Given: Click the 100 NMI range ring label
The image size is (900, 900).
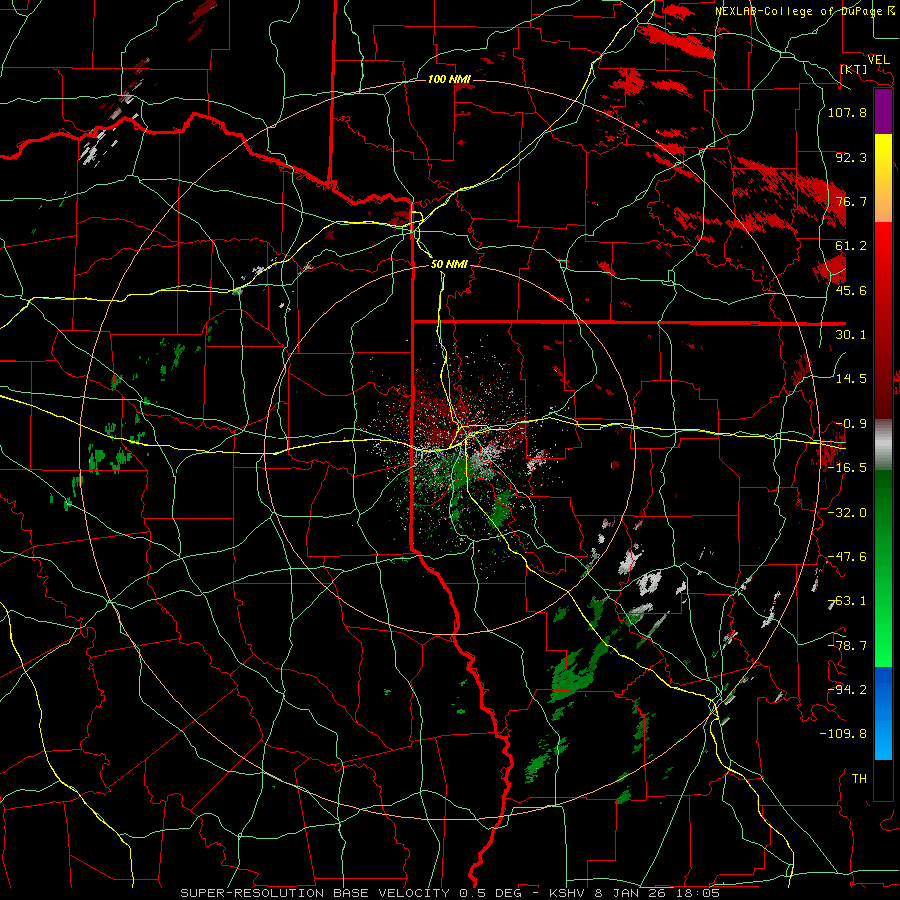Looking at the screenshot, I should click(449, 79).
